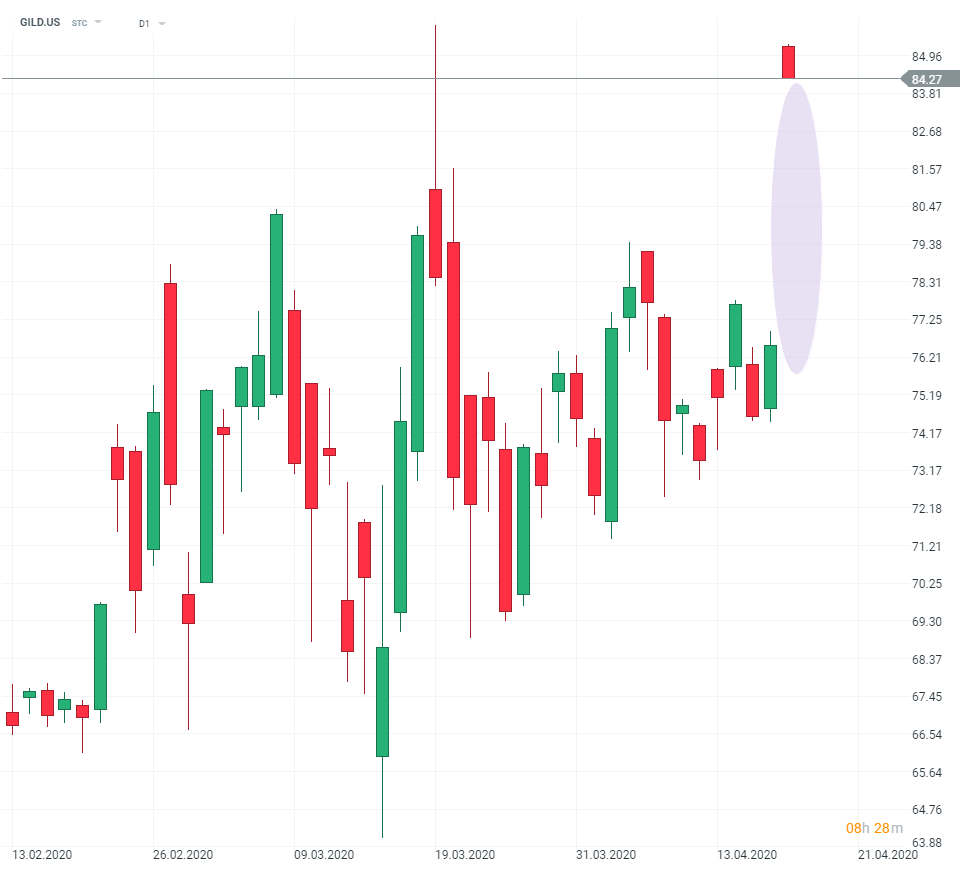Click the 31.03.2020 date label
This screenshot has height=871, width=972.
[606, 855]
